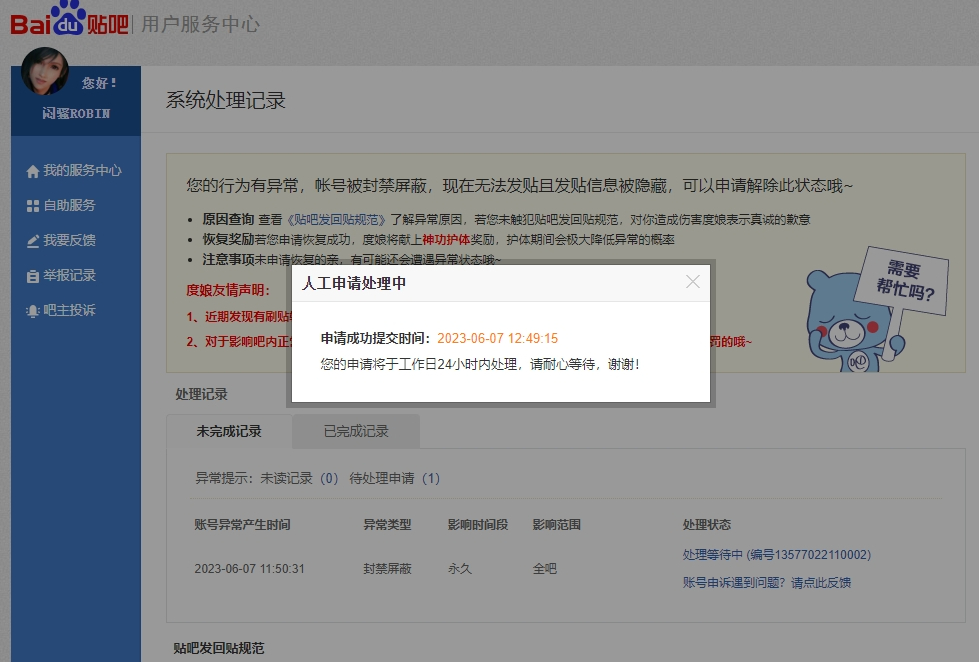Click the home icon beside 我的服务中心
Image resolution: width=979 pixels, height=662 pixels.
click(x=33, y=171)
